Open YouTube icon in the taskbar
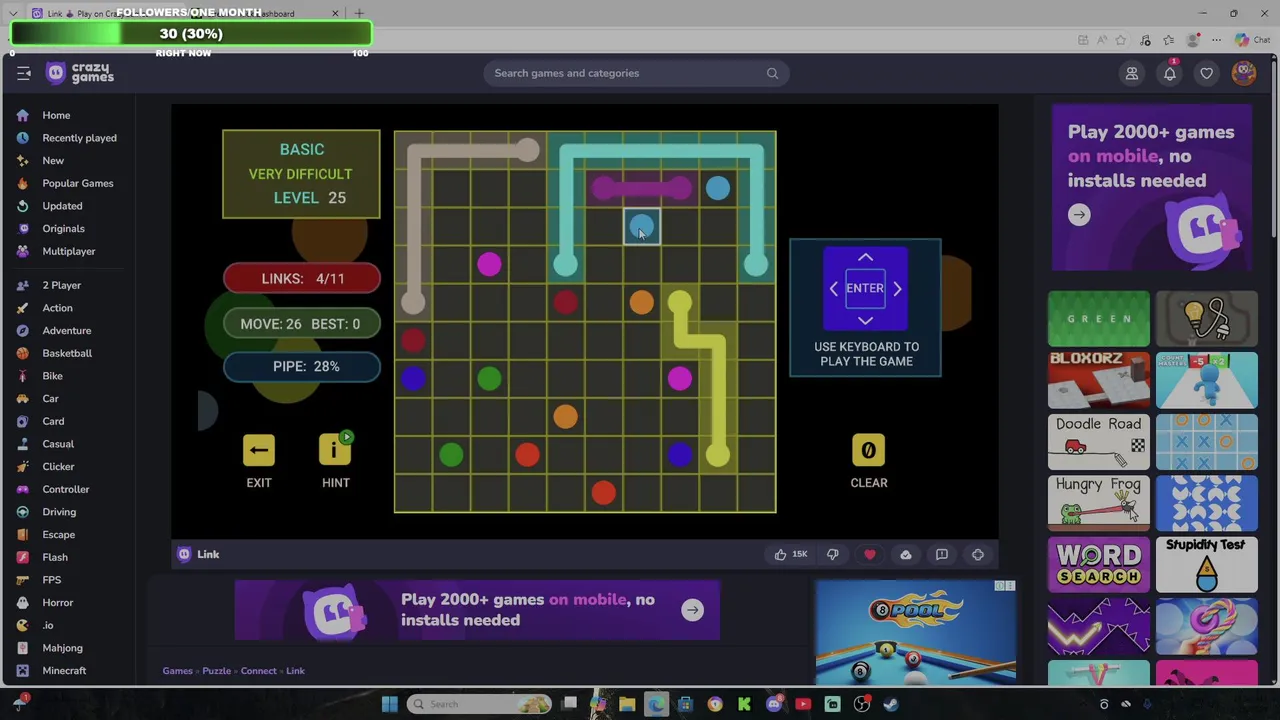 pos(803,704)
